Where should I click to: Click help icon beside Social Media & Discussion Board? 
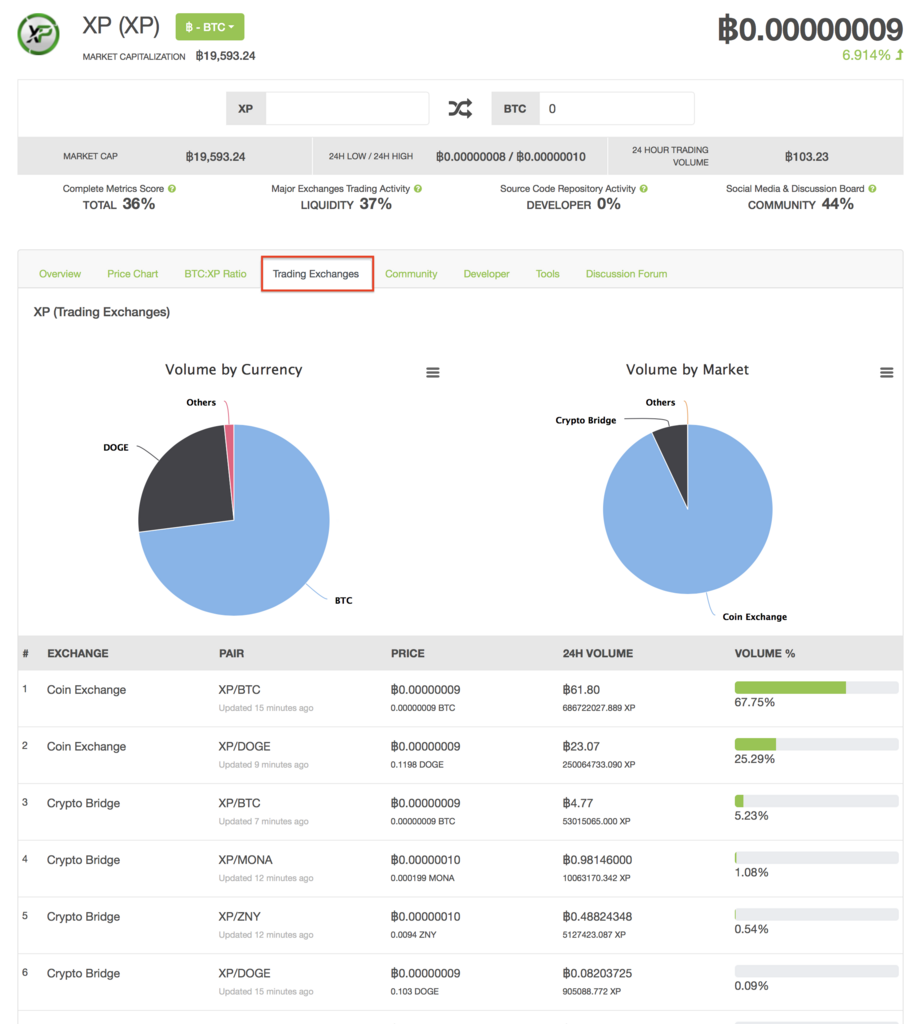point(872,189)
